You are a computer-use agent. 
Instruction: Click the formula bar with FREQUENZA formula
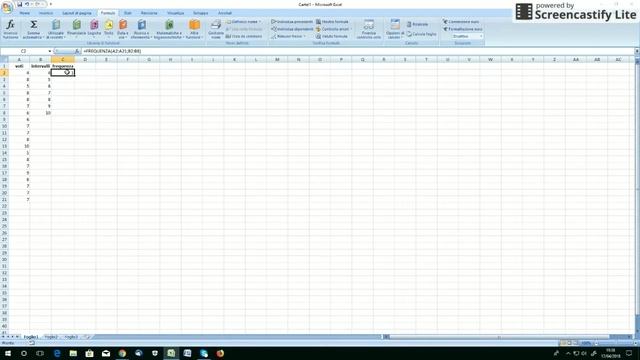coord(357,51)
